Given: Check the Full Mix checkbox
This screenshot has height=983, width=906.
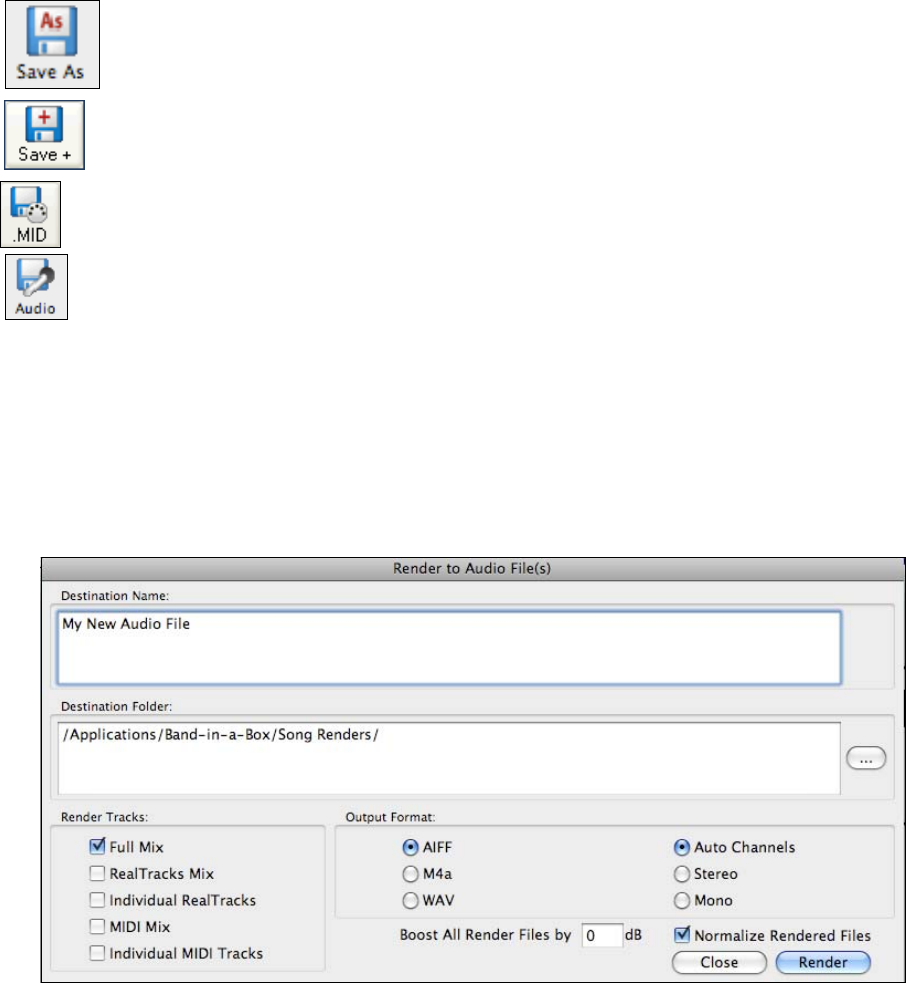Looking at the screenshot, I should pyautogui.click(x=97, y=846).
